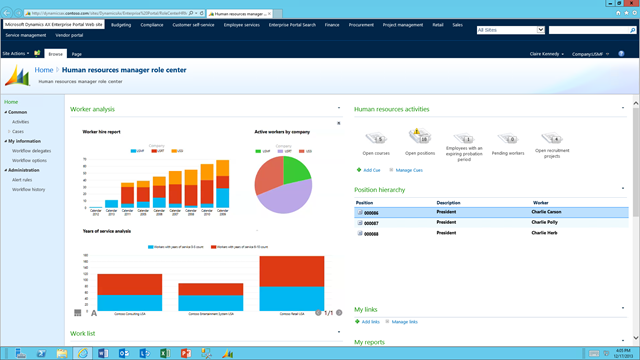
Task: Expand the Cases tree item
Action: [x=9, y=131]
